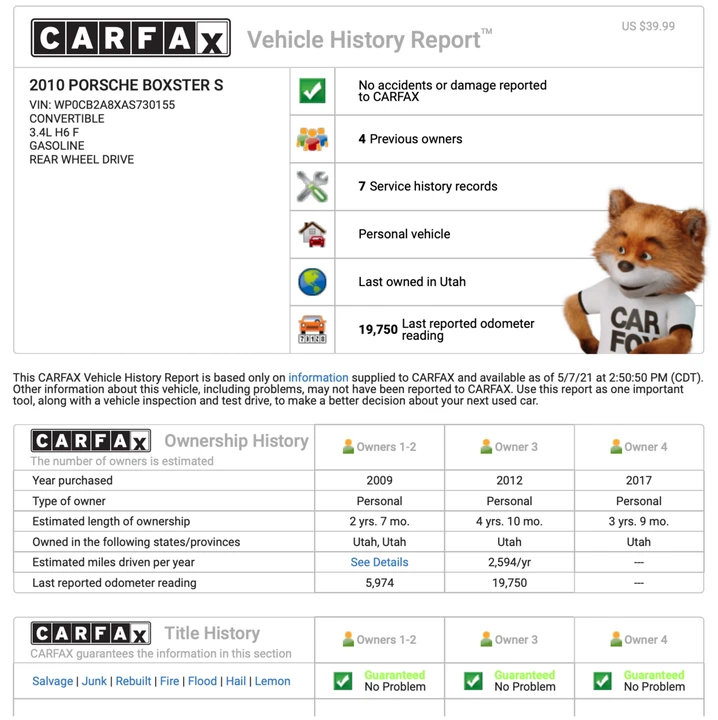
Task: Click the CONVERTIBLE body style text
Action: pos(67,118)
